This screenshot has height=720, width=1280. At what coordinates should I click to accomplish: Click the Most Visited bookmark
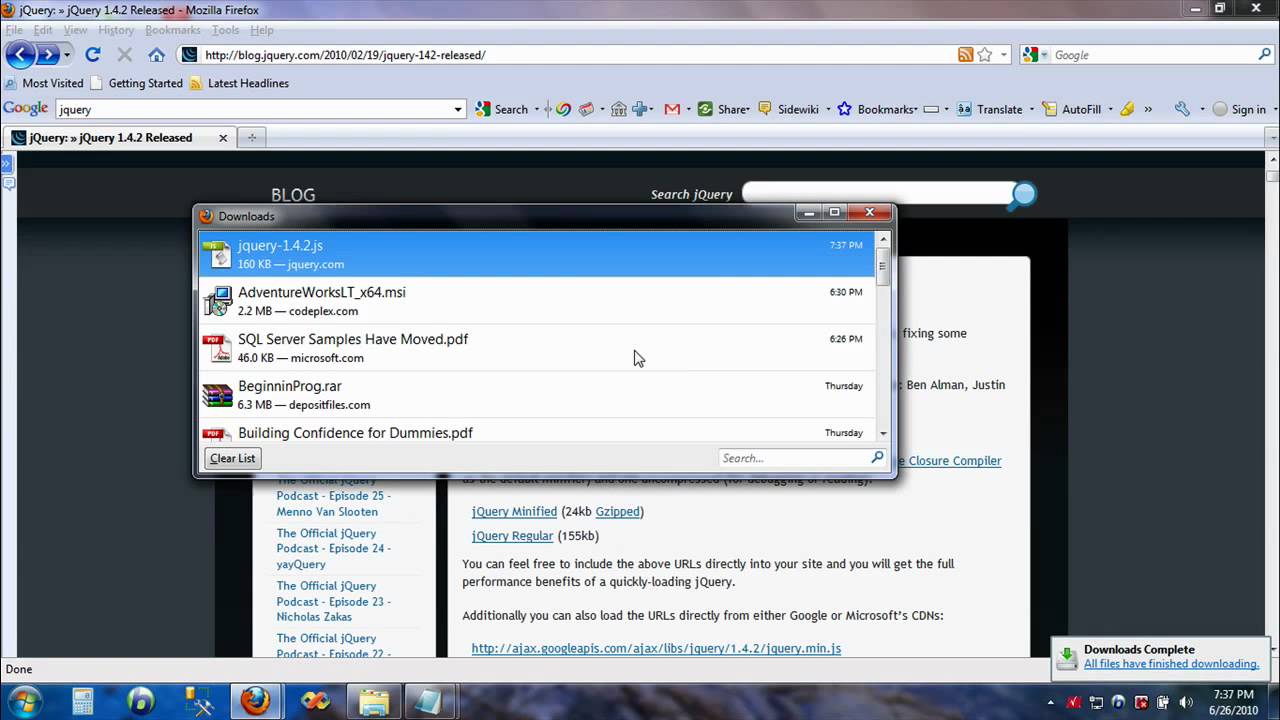[x=44, y=83]
